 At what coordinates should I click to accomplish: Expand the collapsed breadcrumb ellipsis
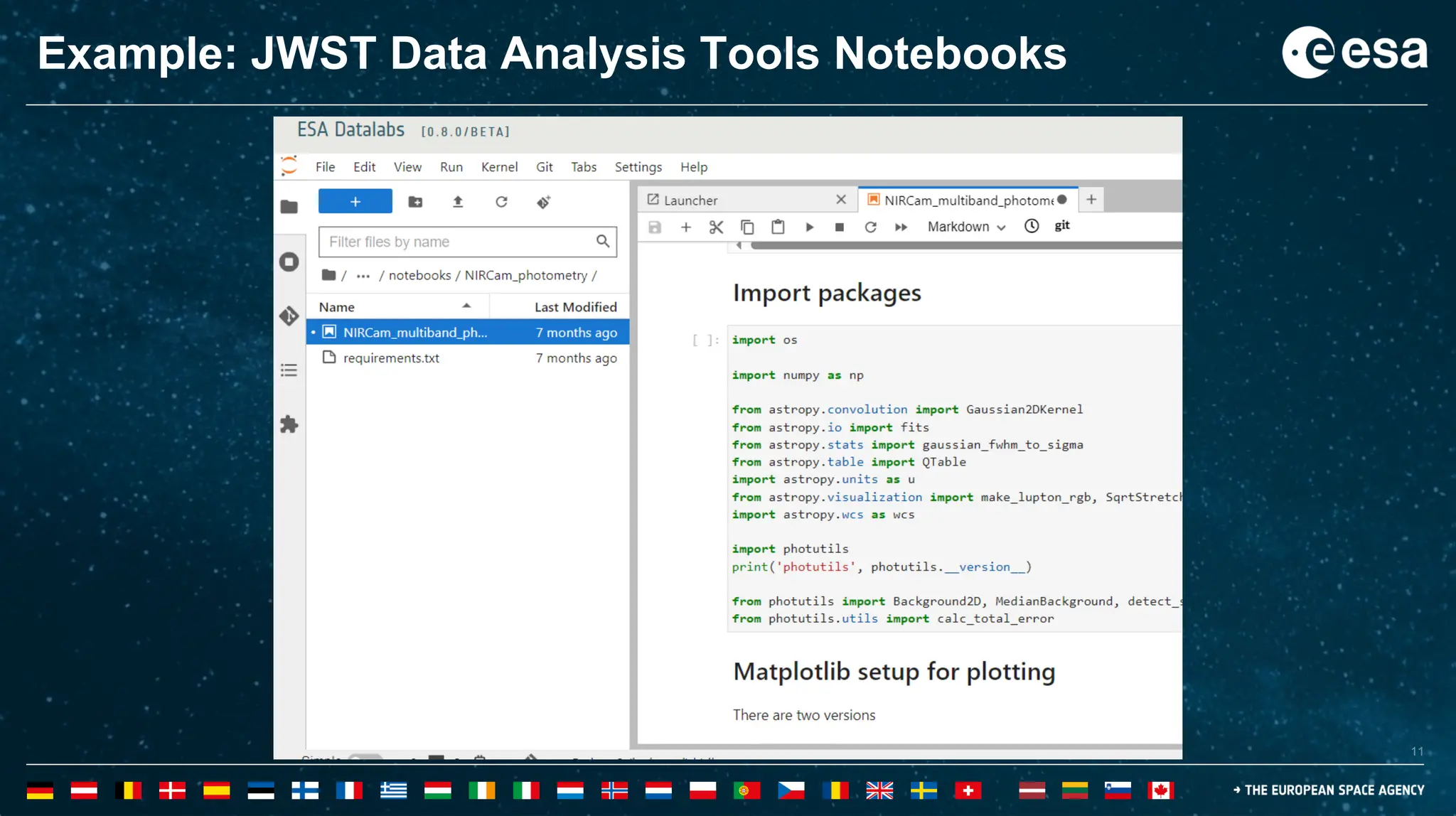[363, 276]
